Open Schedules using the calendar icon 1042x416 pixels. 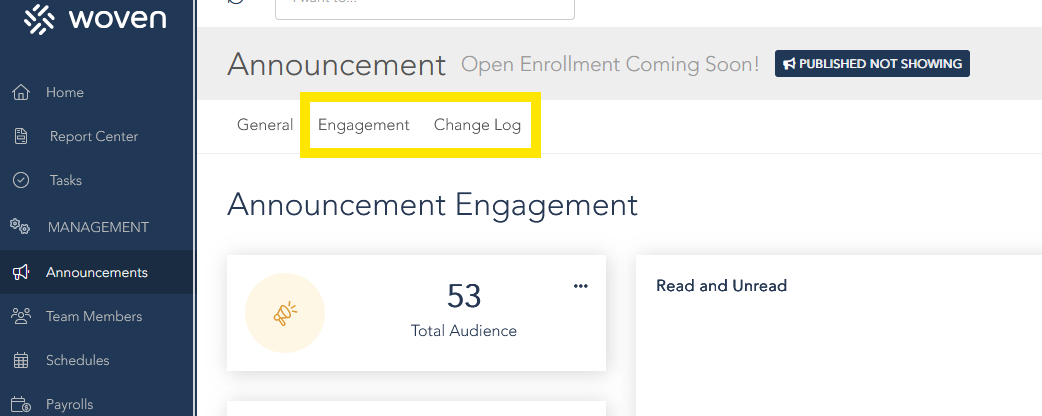point(20,360)
